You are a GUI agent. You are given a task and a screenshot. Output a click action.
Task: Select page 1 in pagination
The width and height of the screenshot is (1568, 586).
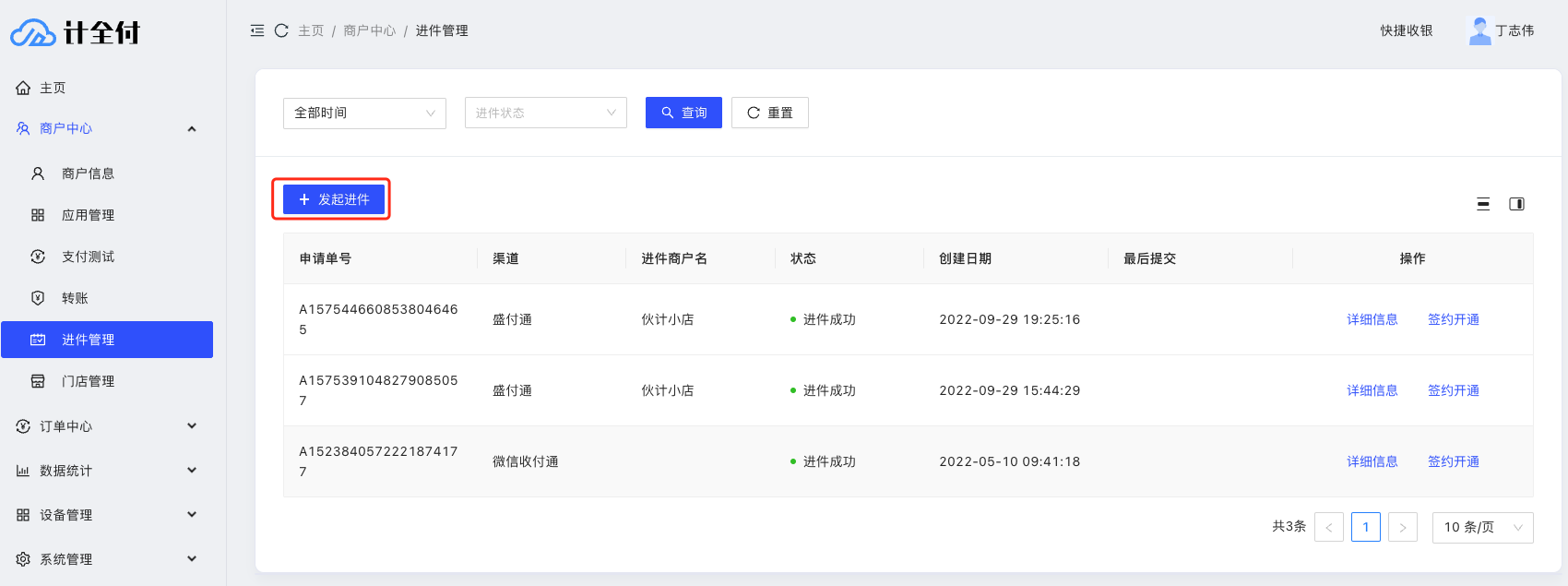coord(1366,527)
